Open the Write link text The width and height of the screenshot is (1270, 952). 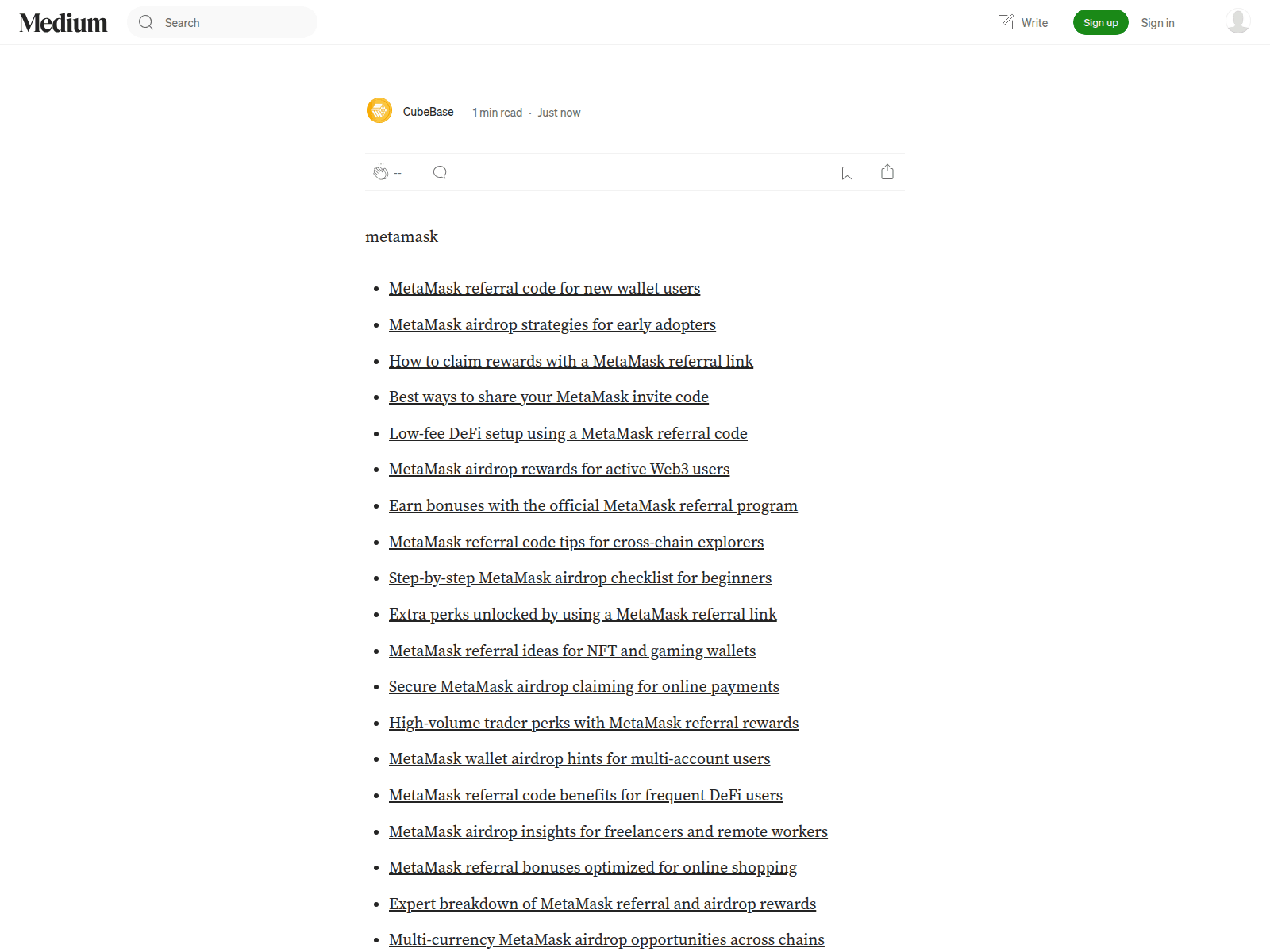[1034, 23]
